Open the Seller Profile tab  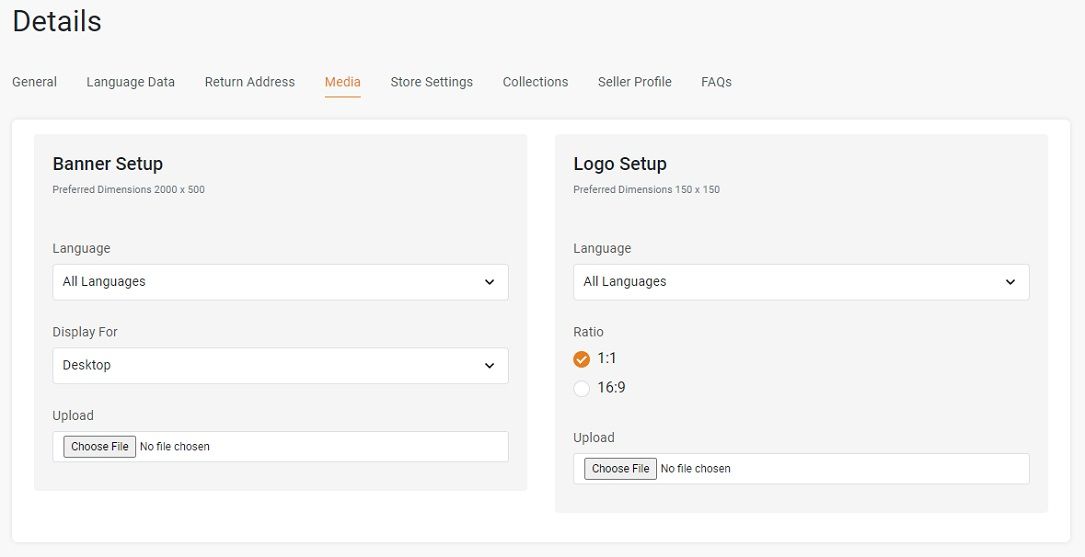[635, 82]
